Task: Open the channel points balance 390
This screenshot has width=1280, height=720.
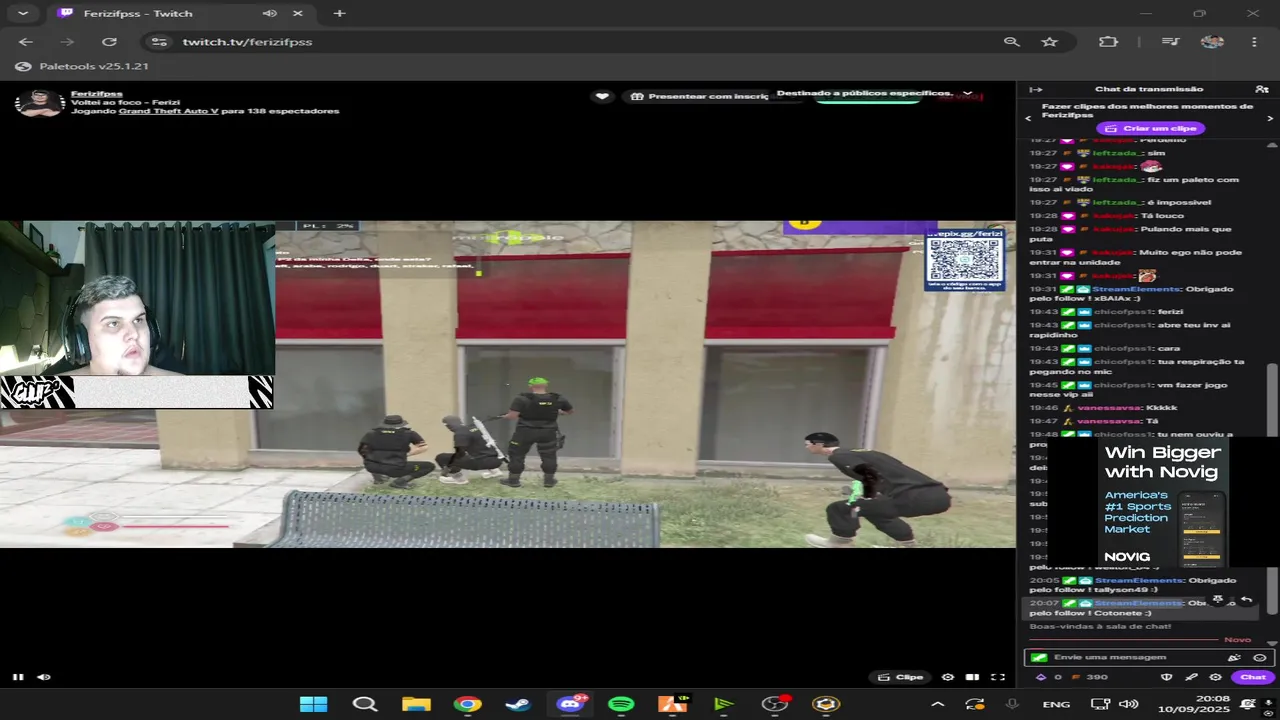Action: [x=1090, y=677]
